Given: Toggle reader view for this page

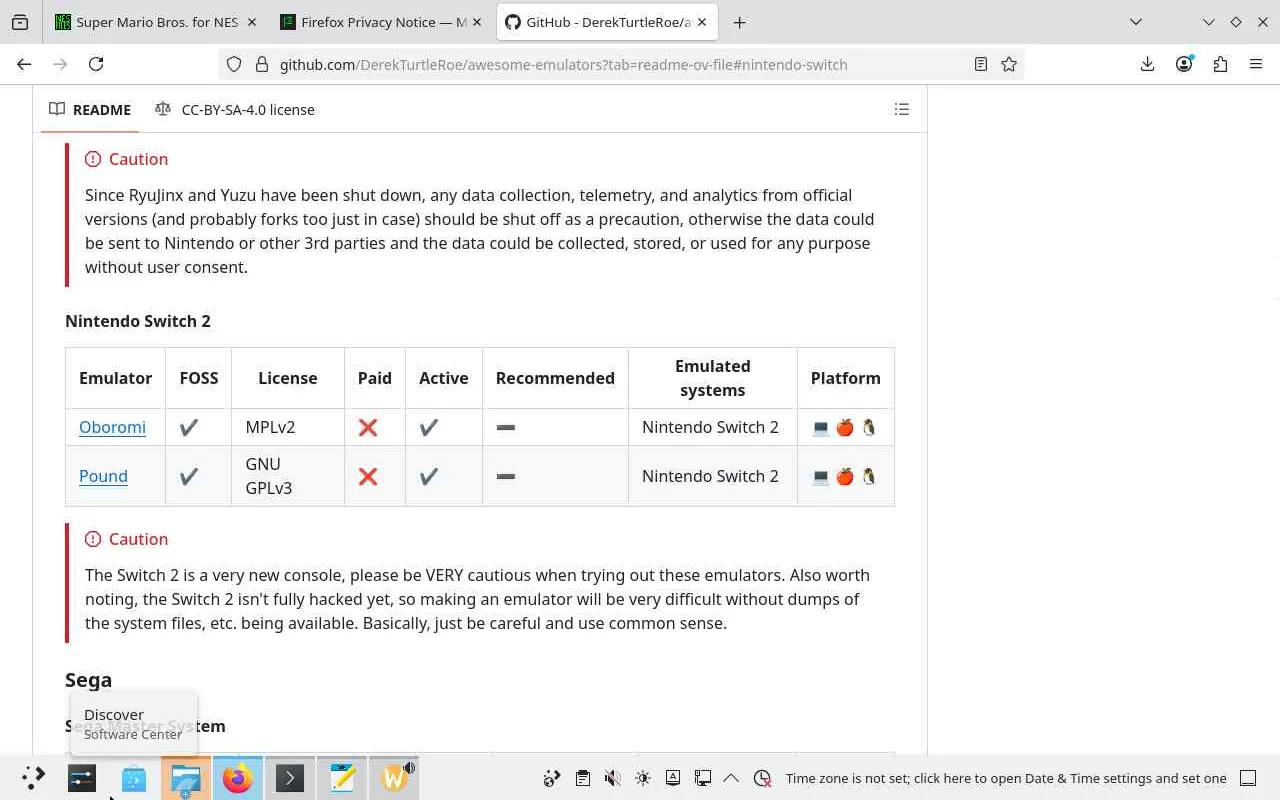Looking at the screenshot, I should pos(981,64).
